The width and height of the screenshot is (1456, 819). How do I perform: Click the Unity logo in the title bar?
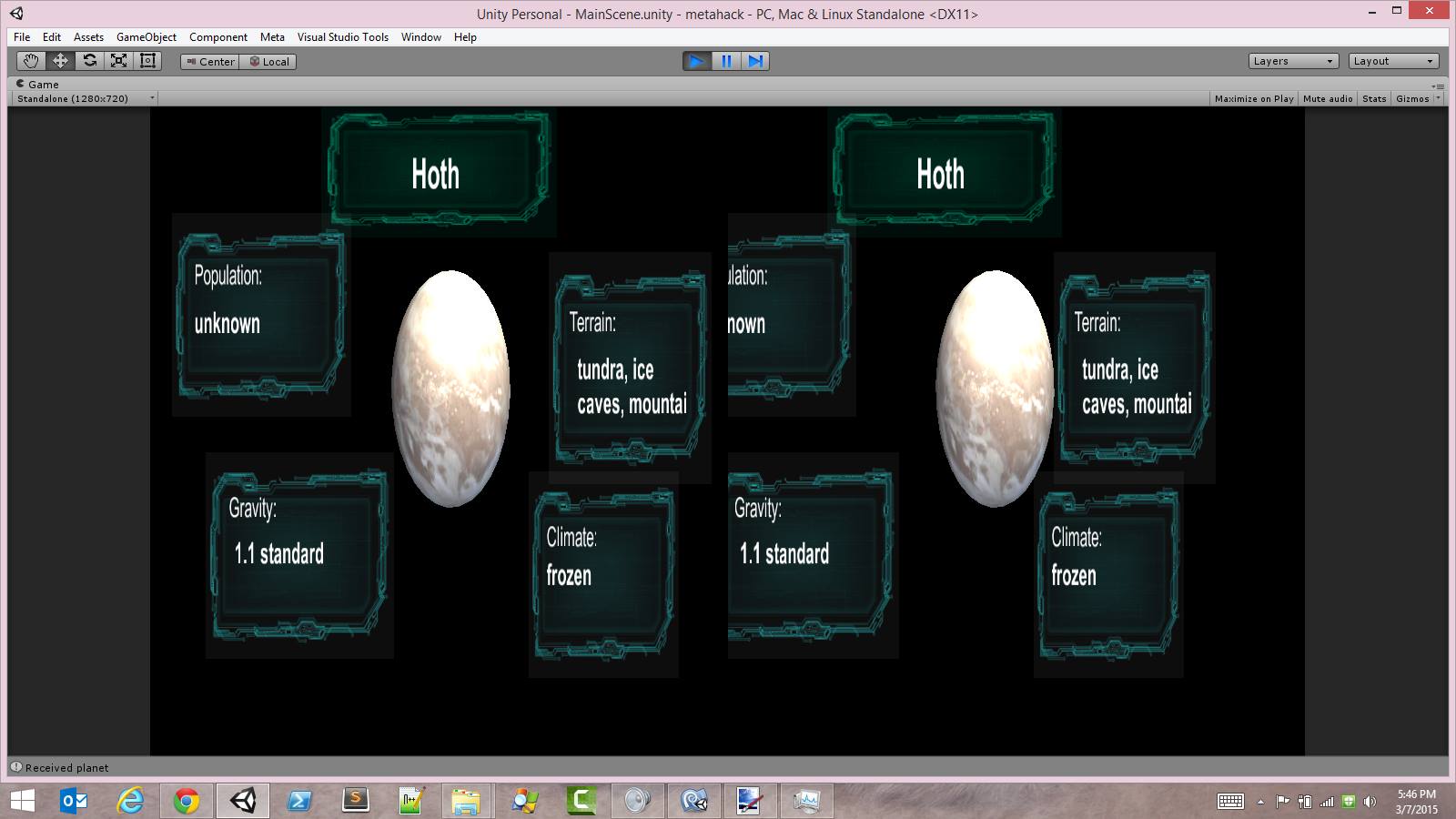pos(16,14)
